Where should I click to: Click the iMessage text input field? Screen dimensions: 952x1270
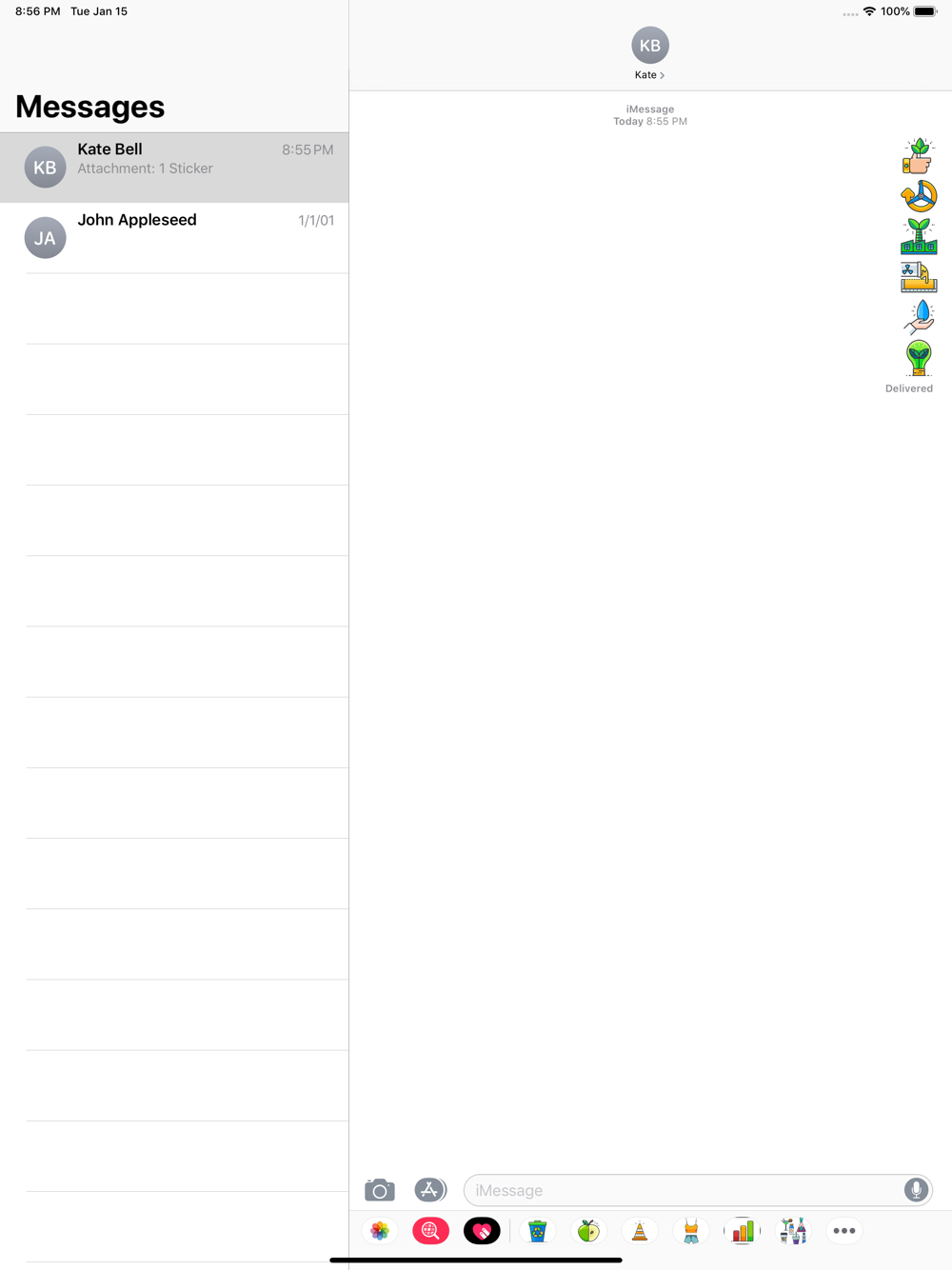(x=685, y=1190)
